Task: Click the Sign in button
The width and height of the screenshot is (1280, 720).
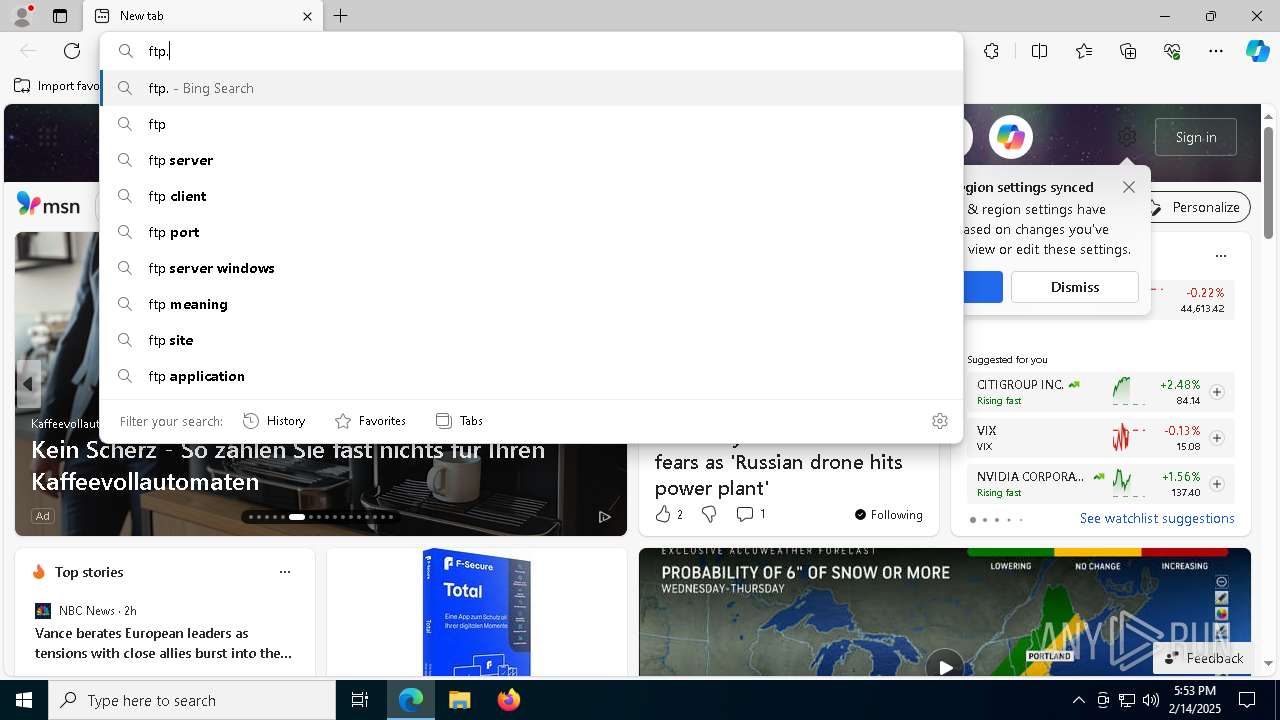Action: click(1196, 137)
